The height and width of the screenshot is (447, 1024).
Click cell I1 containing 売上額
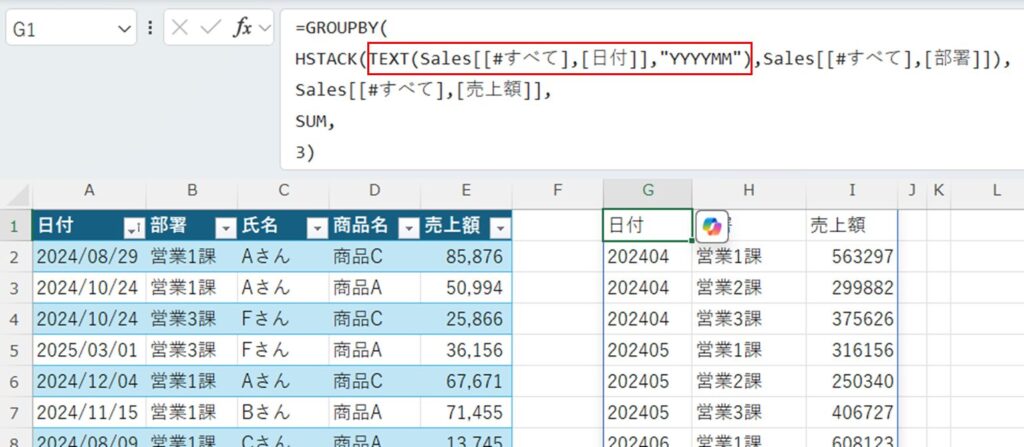(x=852, y=225)
